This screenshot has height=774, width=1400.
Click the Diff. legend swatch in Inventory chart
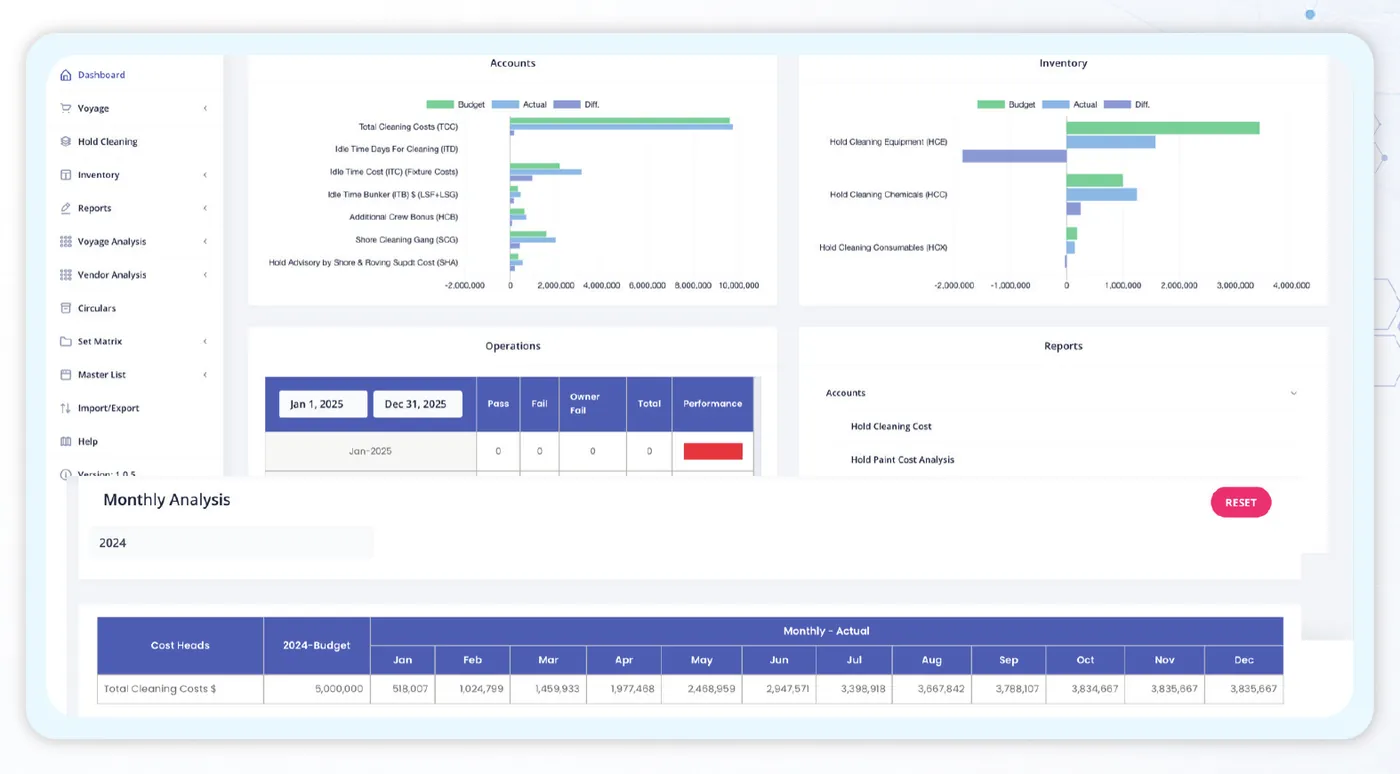1118,104
